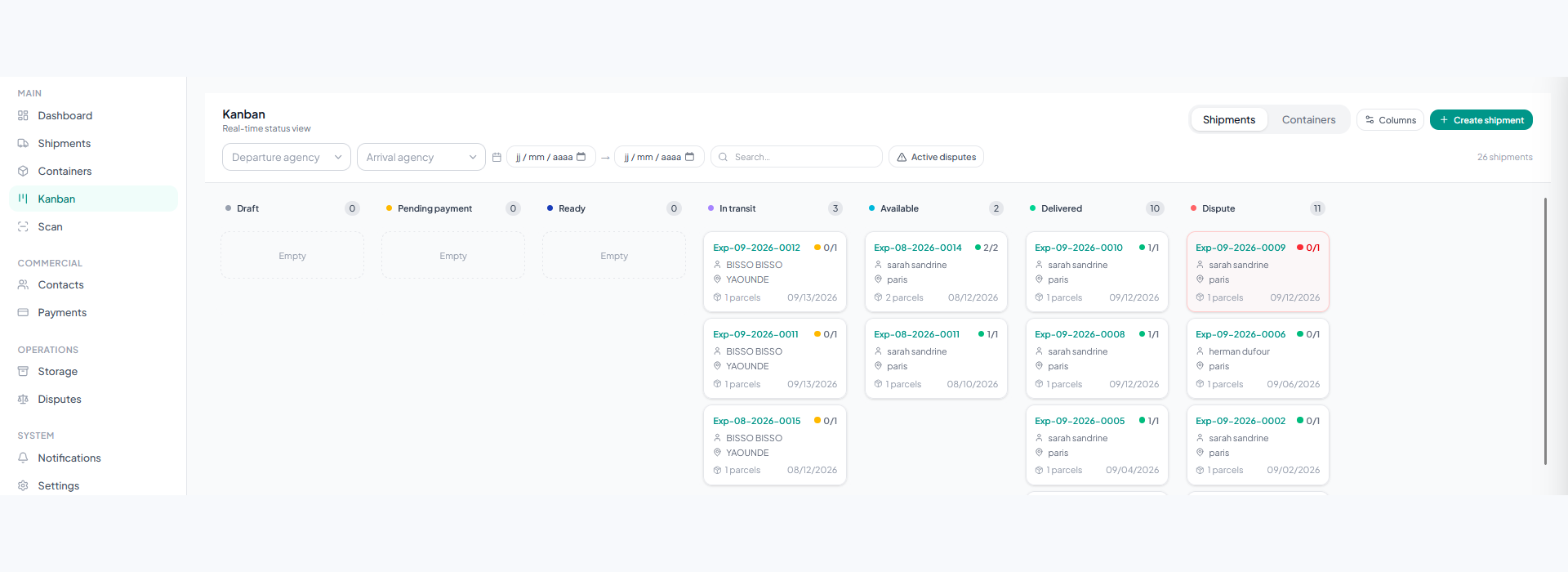This screenshot has height=572, width=1568.
Task: Click the Contacts people icon
Action: [23, 284]
